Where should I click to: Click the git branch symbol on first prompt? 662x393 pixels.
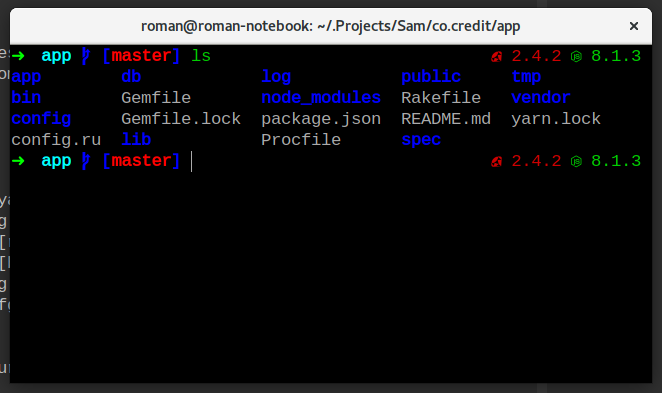point(86,56)
